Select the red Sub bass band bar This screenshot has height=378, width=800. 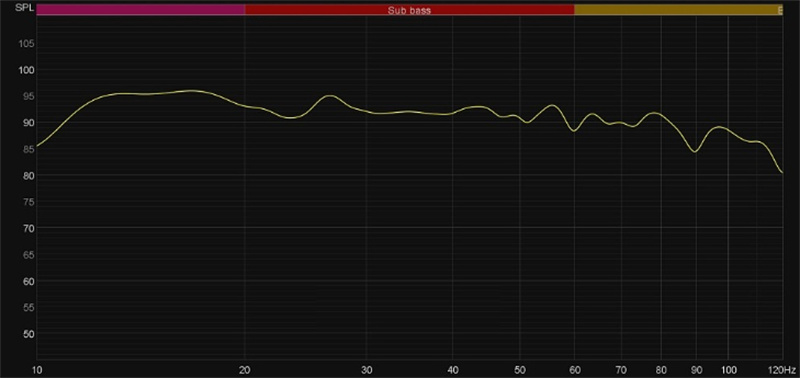(410, 10)
